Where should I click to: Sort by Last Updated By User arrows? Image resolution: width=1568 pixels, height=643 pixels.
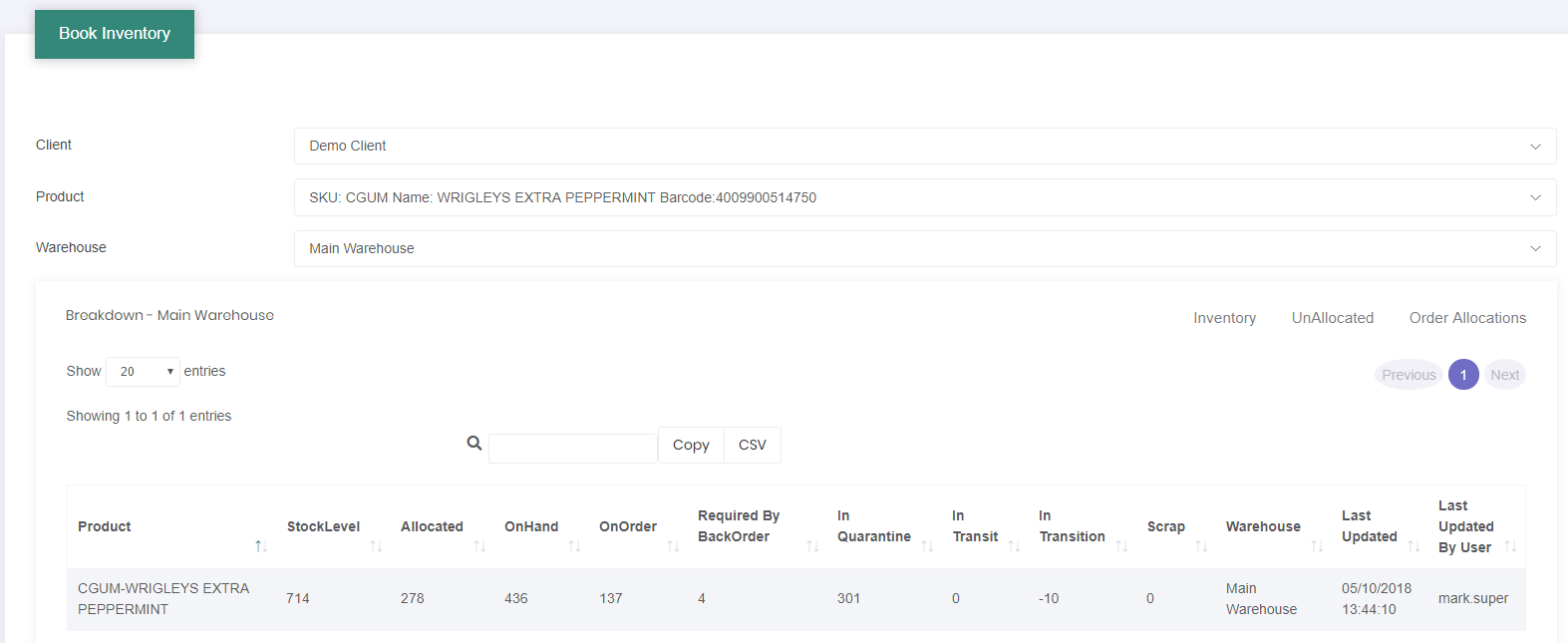1510,546
